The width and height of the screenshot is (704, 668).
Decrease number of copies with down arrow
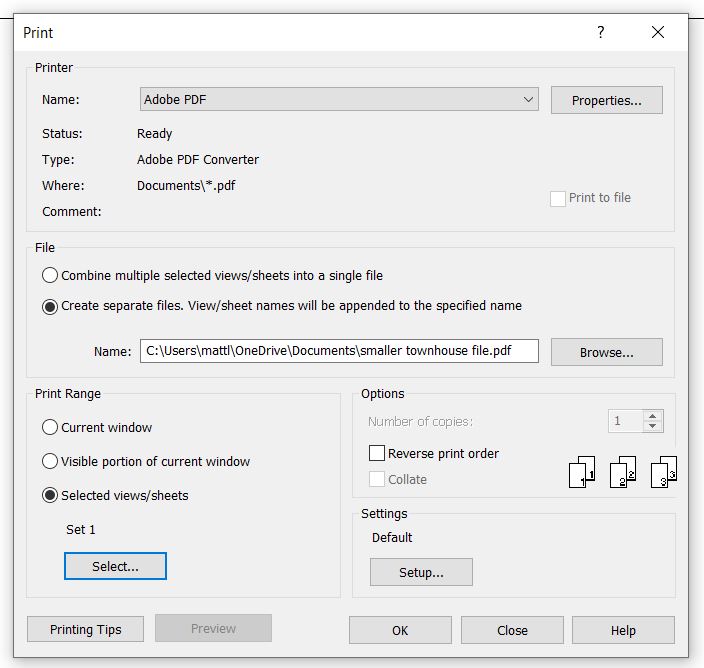click(653, 426)
